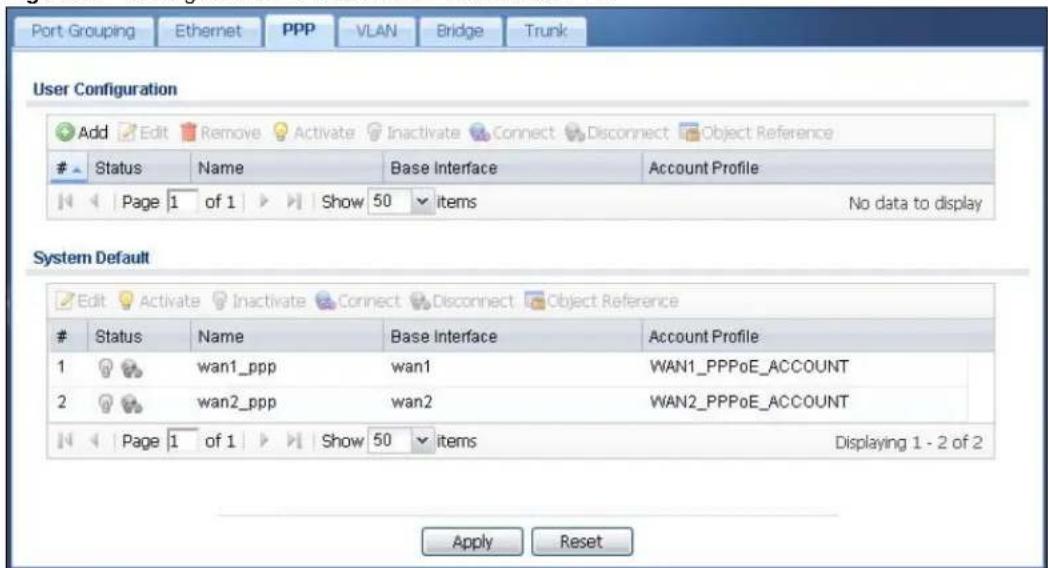Click Edit in User Configuration toolbar
Image resolution: width=1048 pixels, height=568 pixels.
[144, 132]
